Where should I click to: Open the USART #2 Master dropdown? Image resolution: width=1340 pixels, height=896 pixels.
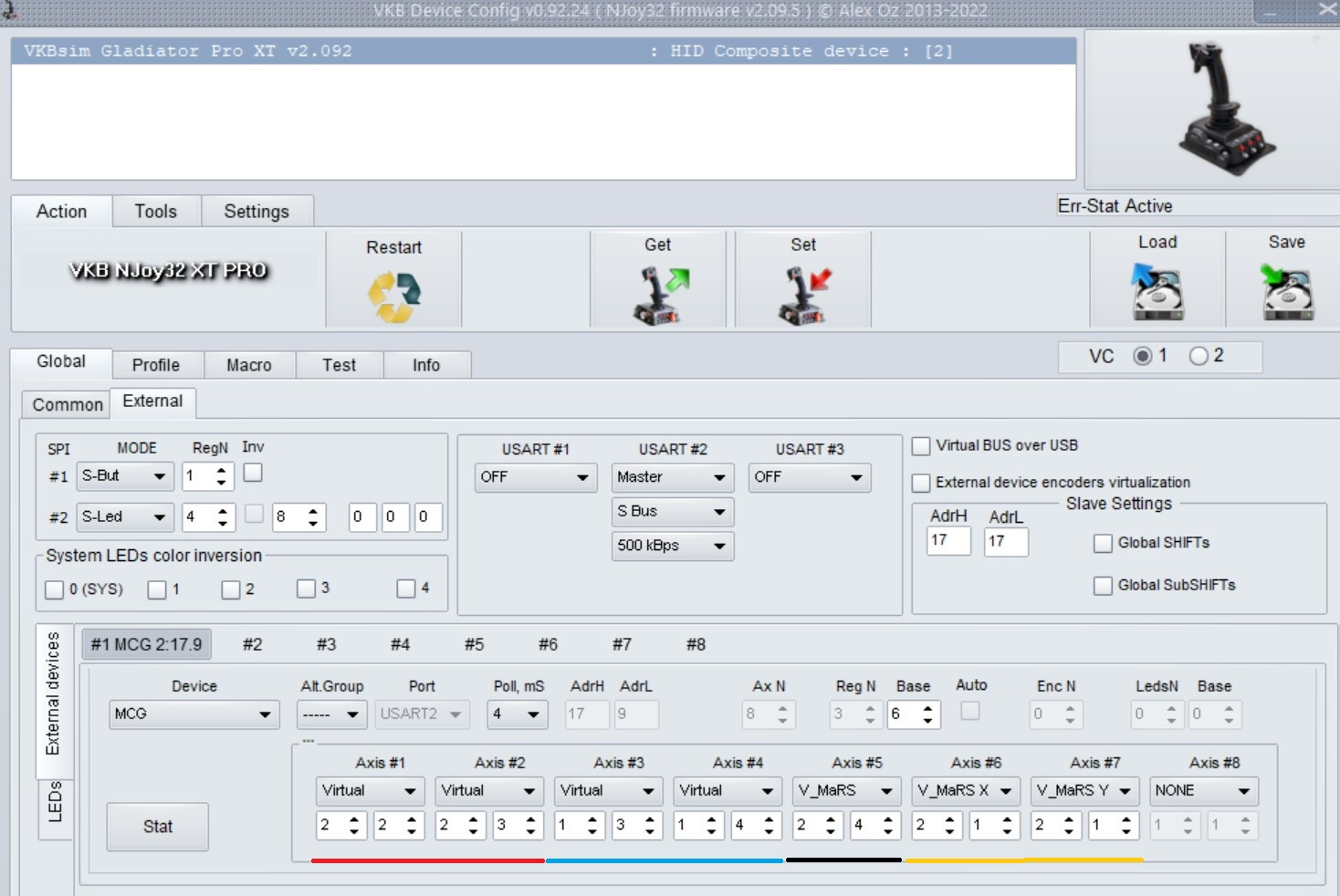click(672, 477)
